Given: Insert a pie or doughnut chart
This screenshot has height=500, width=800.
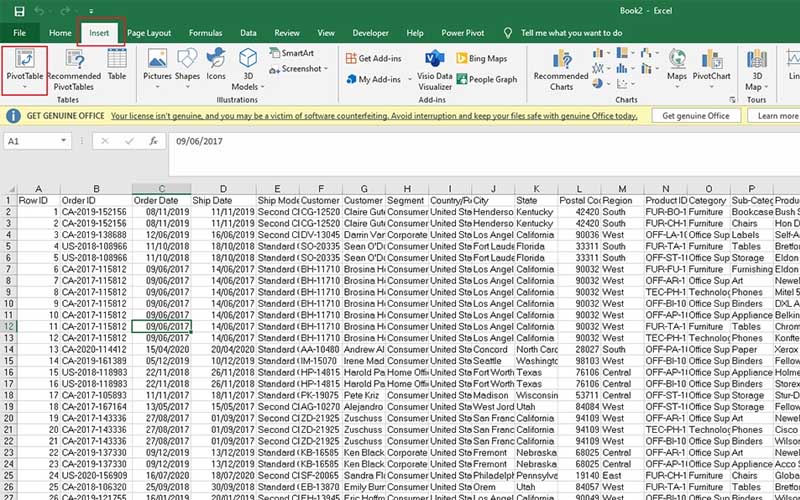Looking at the screenshot, I should click(x=597, y=83).
